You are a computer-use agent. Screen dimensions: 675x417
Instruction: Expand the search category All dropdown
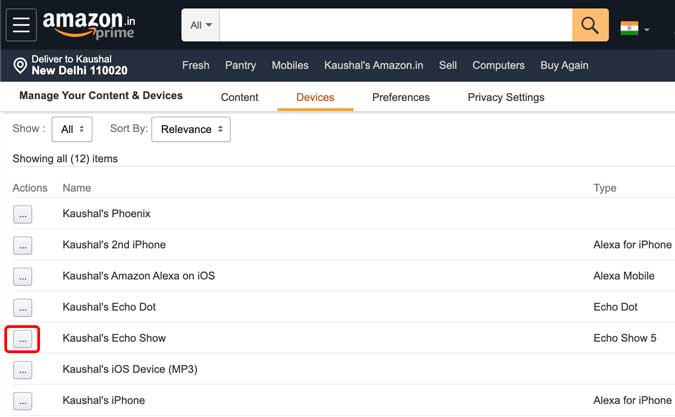pos(201,25)
